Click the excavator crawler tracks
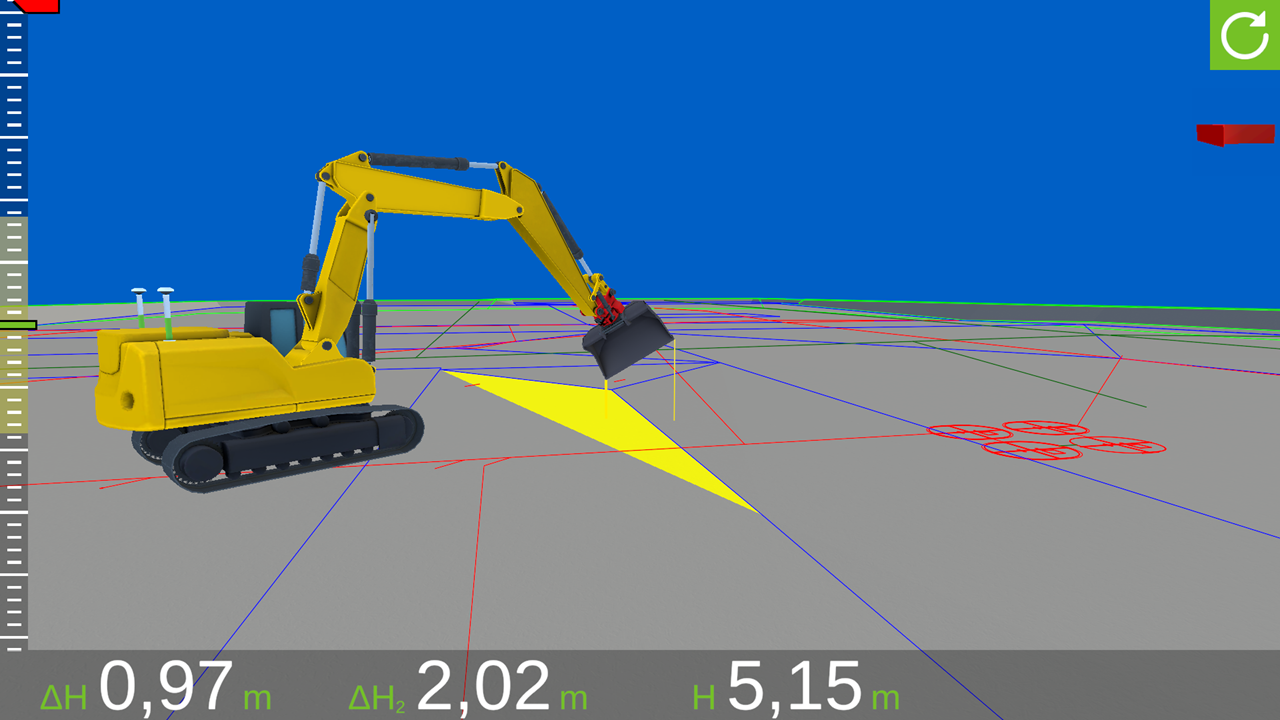 pyautogui.click(x=279, y=447)
